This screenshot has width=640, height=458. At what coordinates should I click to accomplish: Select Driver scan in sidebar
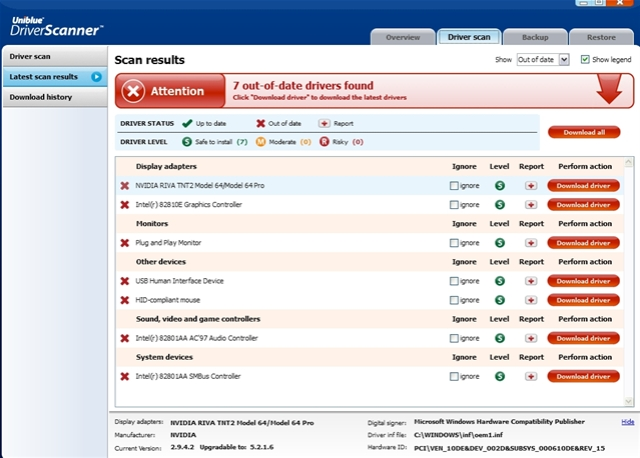tap(55, 56)
